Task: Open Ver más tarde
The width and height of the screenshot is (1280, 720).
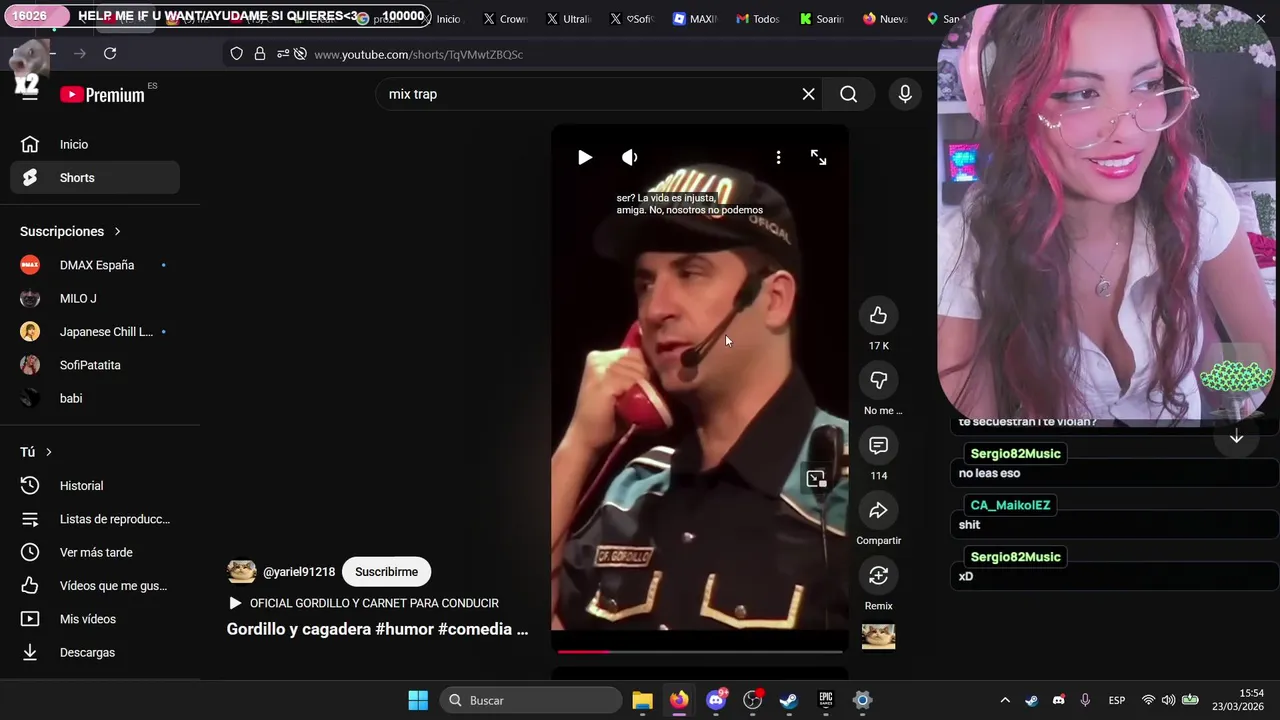Action: 95,552
